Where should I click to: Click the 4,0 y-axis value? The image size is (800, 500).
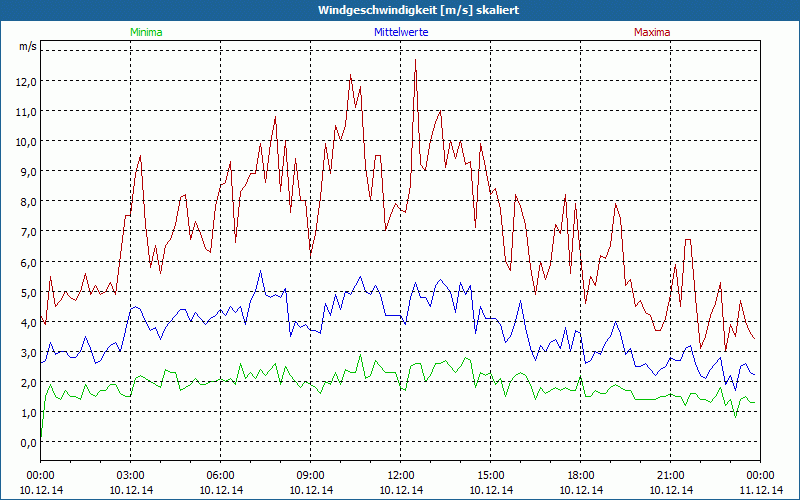click(x=28, y=322)
